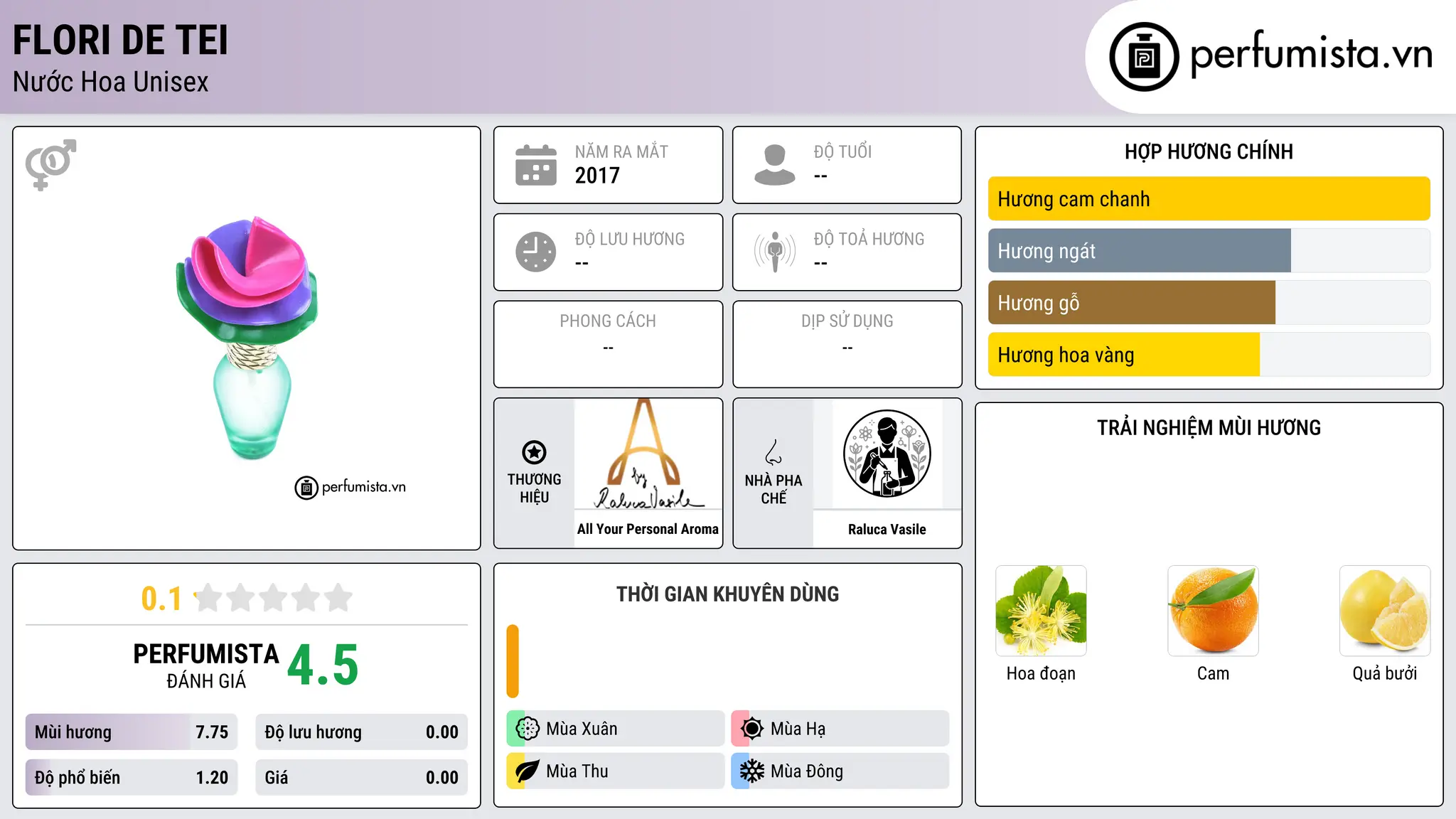The height and width of the screenshot is (819, 1456).
Task: Click the Quả bưởi note label
Action: point(1385,673)
